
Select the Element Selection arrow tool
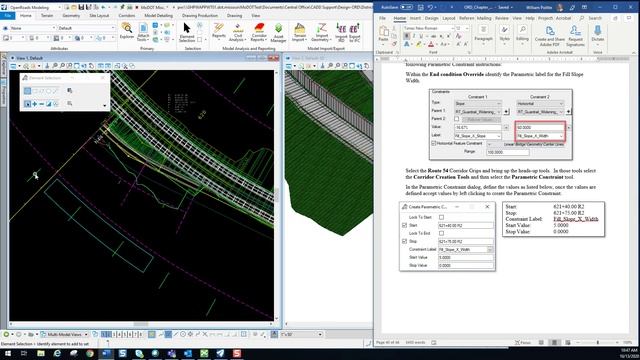187,32
